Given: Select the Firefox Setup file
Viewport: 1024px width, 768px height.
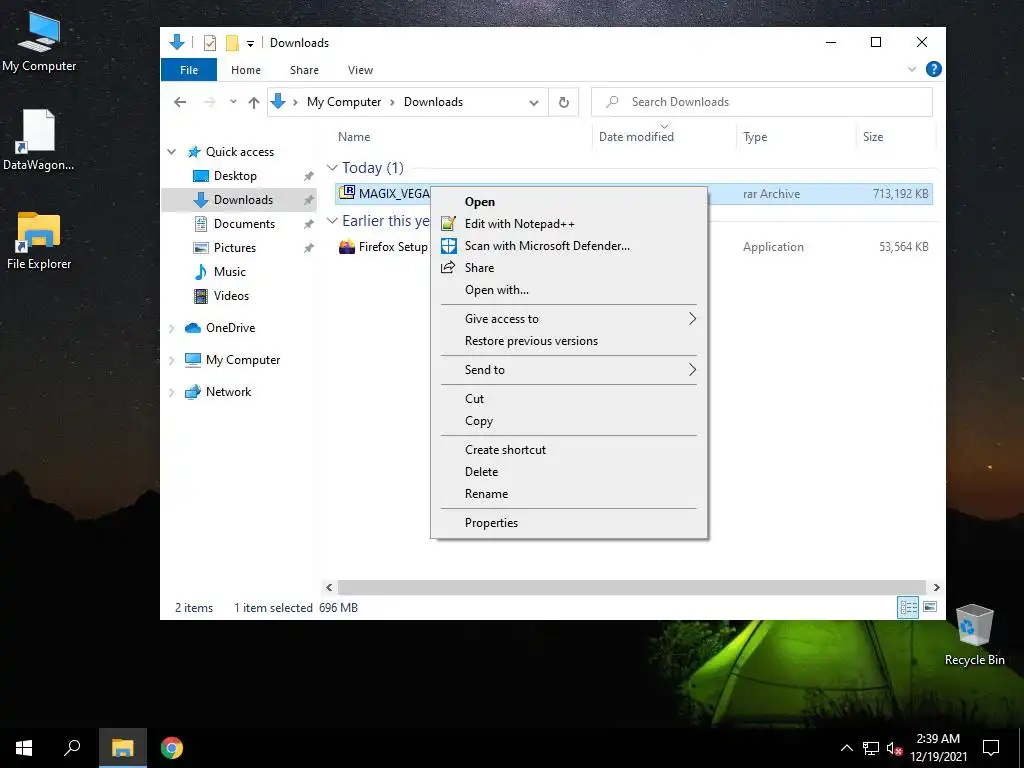Looking at the screenshot, I should click(392, 247).
